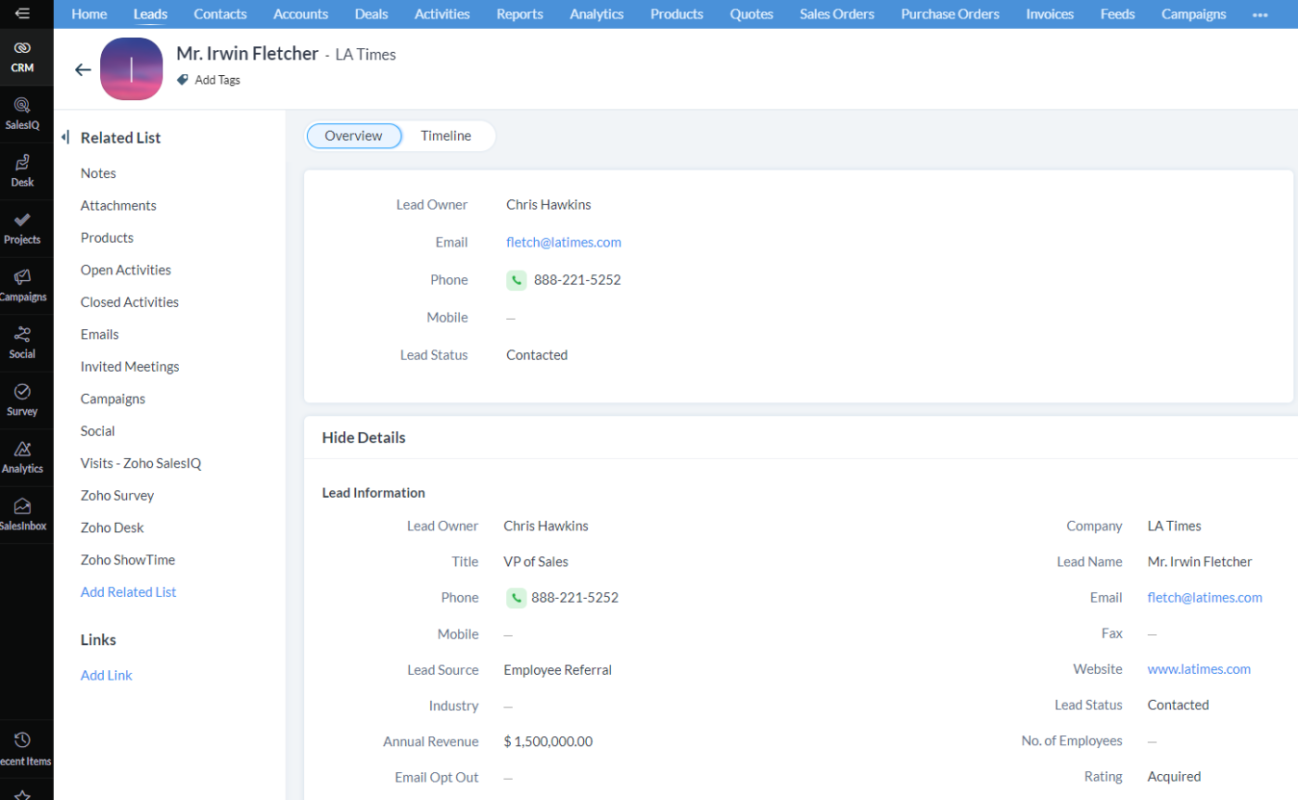This screenshot has width=1298, height=800.
Task: Open SalesIQ from the left sidebar
Action: (x=22, y=113)
